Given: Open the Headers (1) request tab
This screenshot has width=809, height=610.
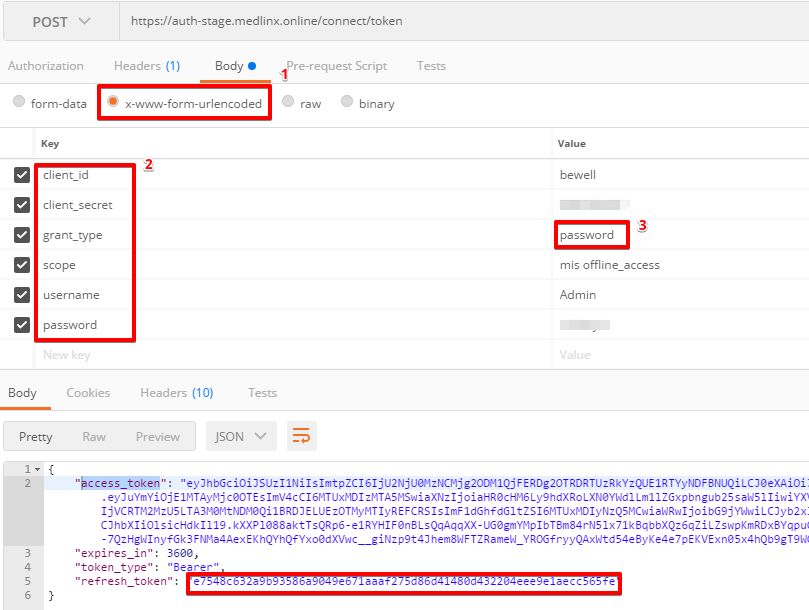Looking at the screenshot, I should [x=146, y=66].
